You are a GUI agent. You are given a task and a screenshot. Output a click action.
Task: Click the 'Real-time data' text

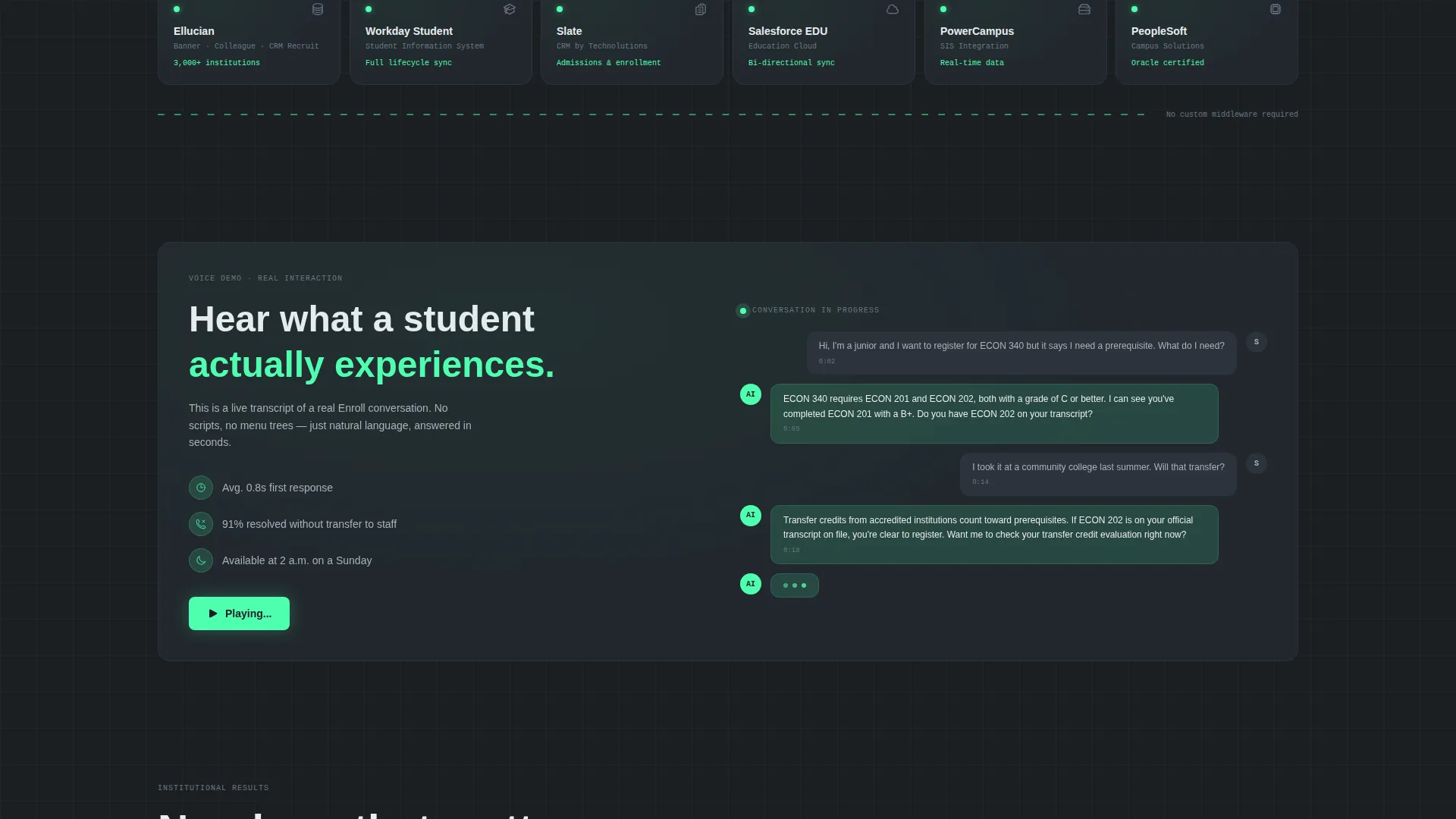[x=972, y=63]
